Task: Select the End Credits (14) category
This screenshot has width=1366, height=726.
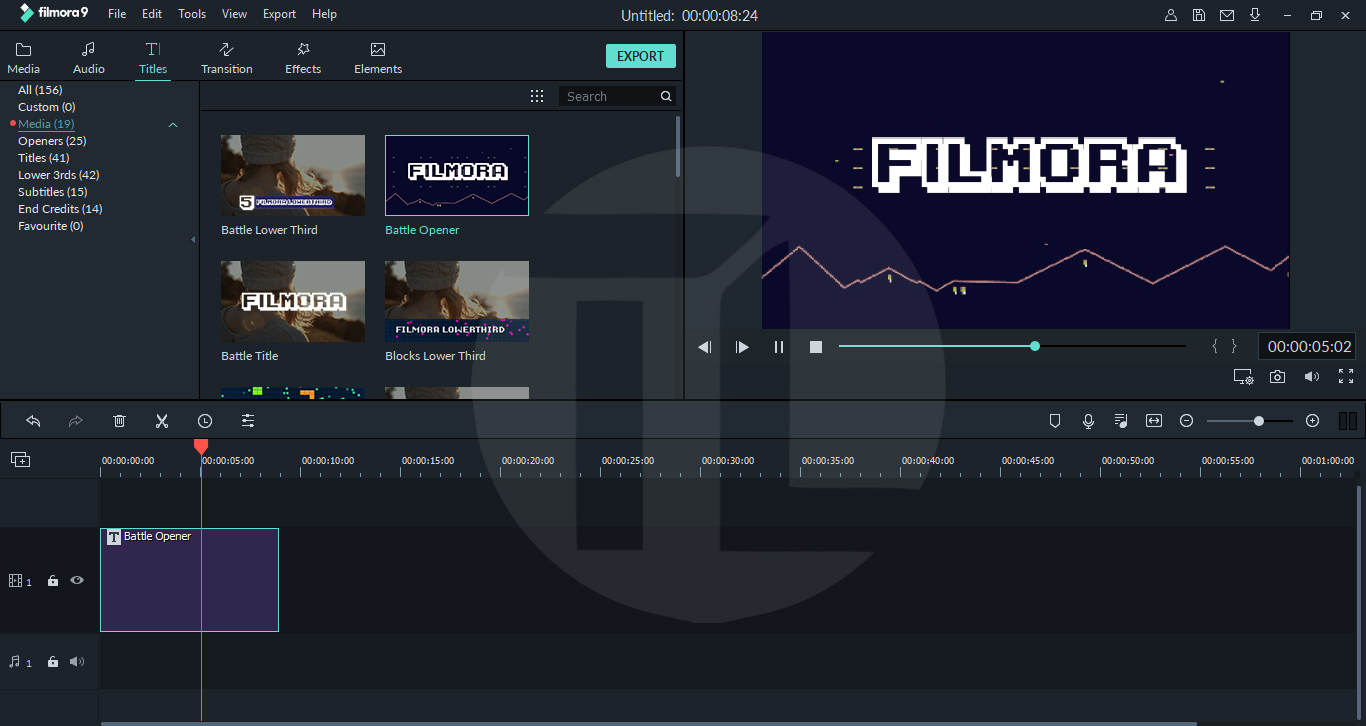Action: point(60,209)
